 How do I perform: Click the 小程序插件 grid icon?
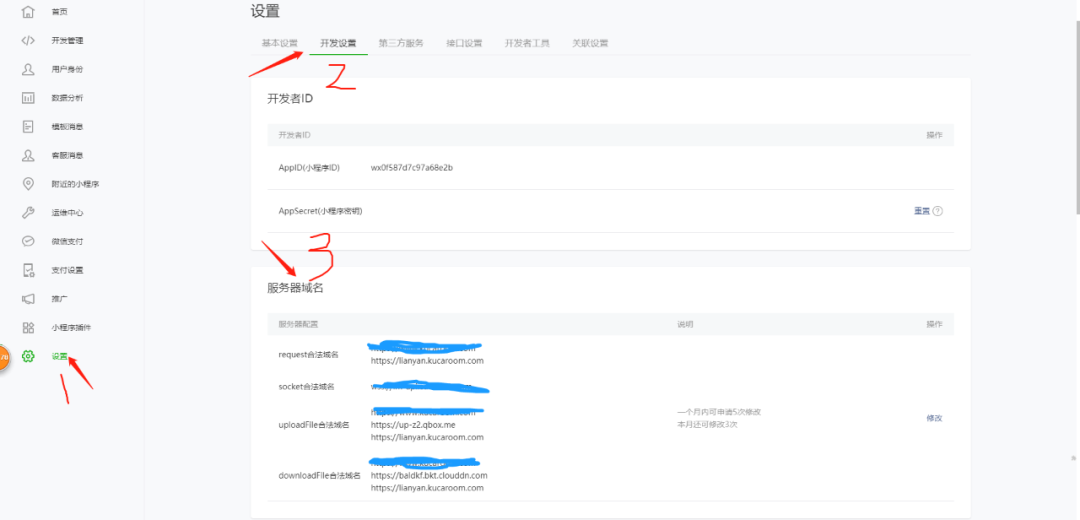(x=28, y=328)
